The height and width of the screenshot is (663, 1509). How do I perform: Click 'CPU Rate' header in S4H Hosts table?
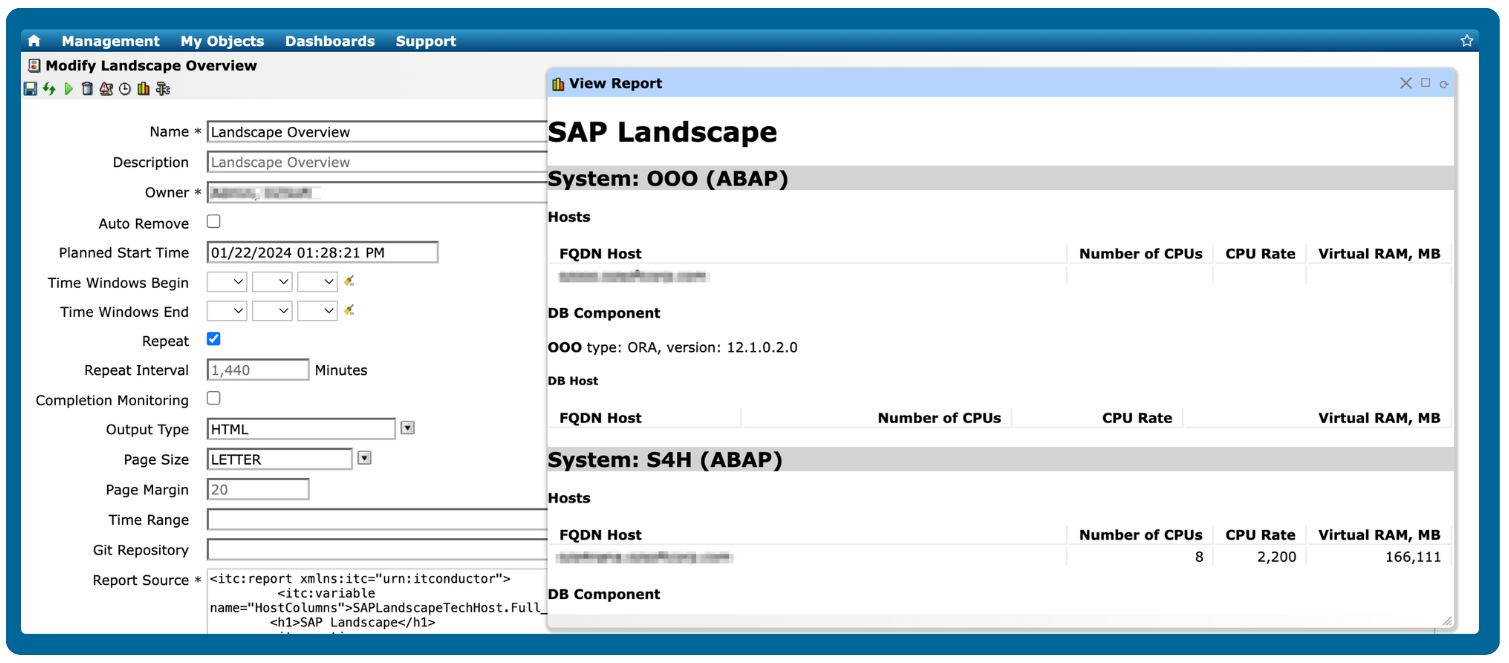point(1260,535)
